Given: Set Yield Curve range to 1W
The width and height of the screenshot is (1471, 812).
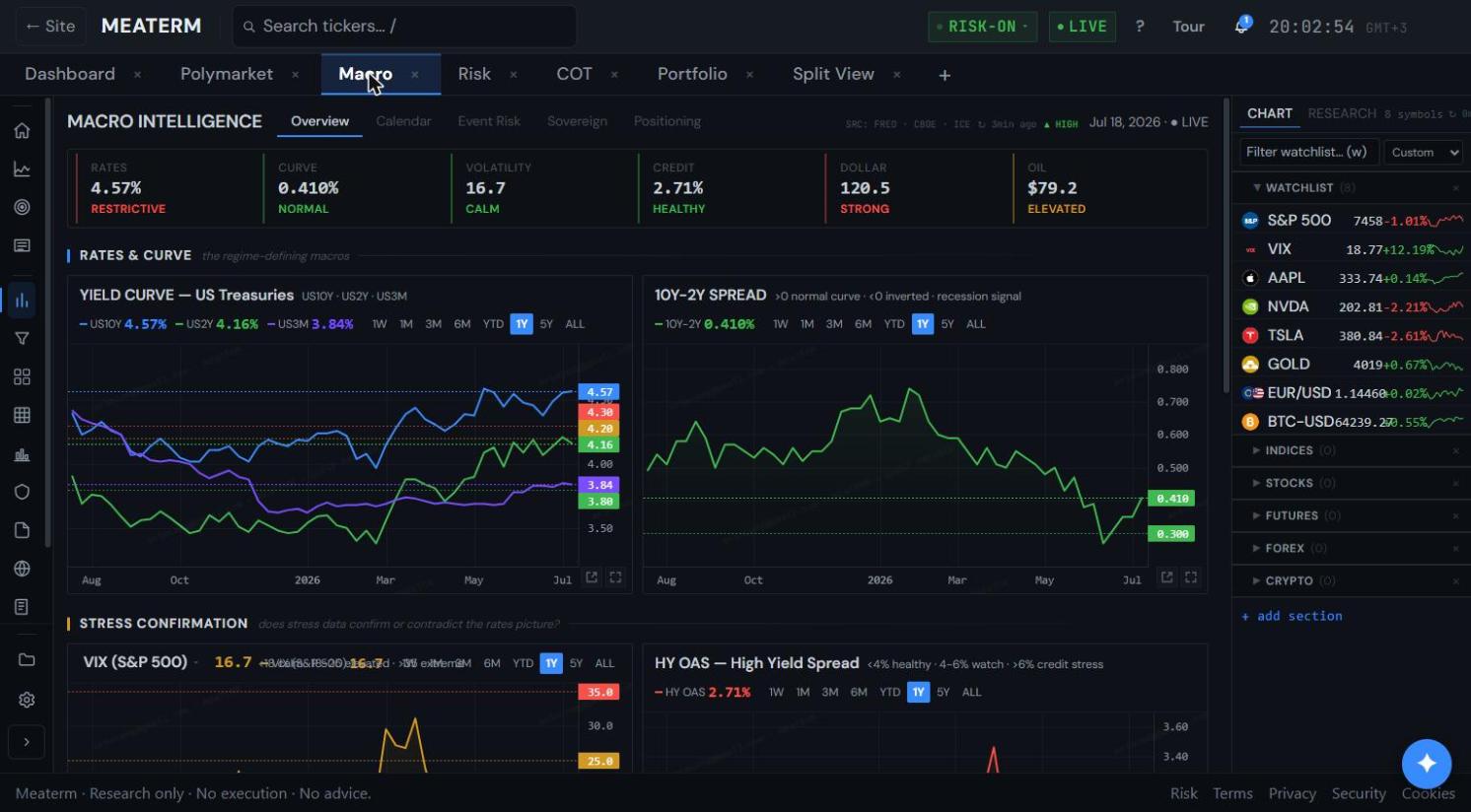Looking at the screenshot, I should (380, 324).
